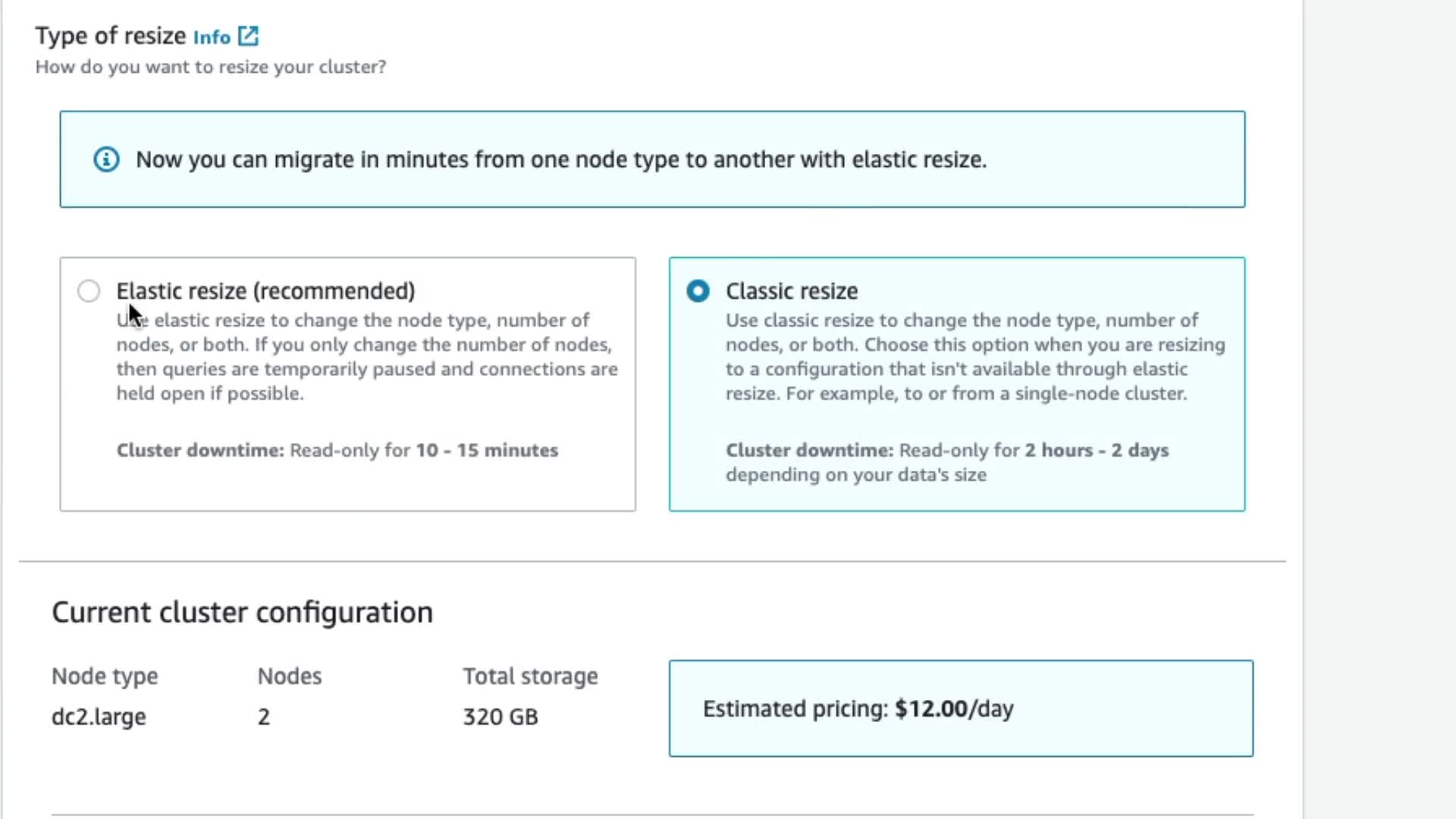Click the dc2.large node type value
This screenshot has height=819, width=1456.
[x=99, y=717]
